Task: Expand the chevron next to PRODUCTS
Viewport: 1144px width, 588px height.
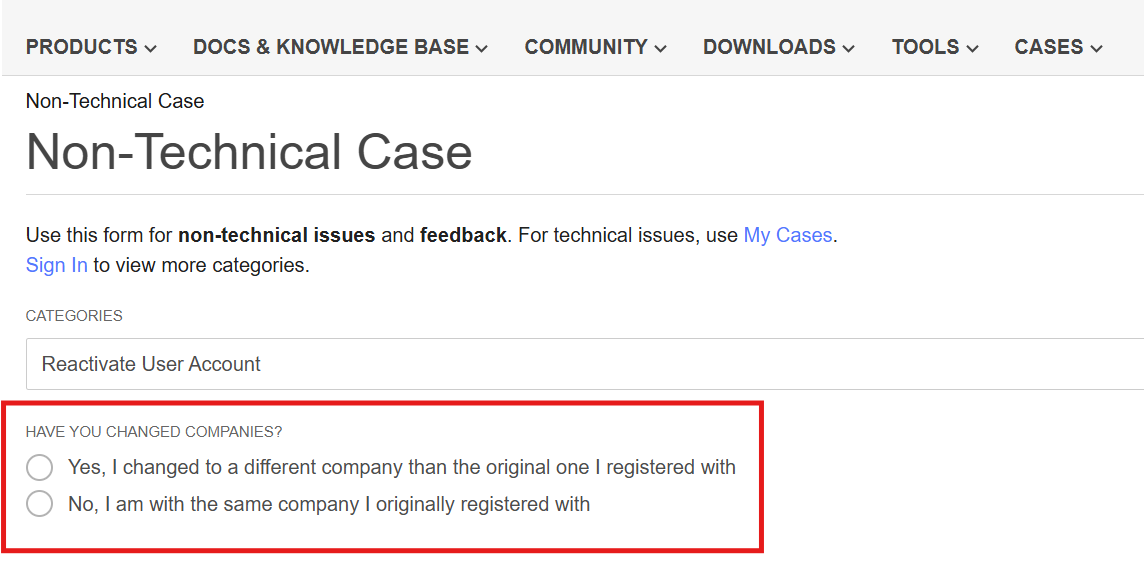Action: [151, 47]
